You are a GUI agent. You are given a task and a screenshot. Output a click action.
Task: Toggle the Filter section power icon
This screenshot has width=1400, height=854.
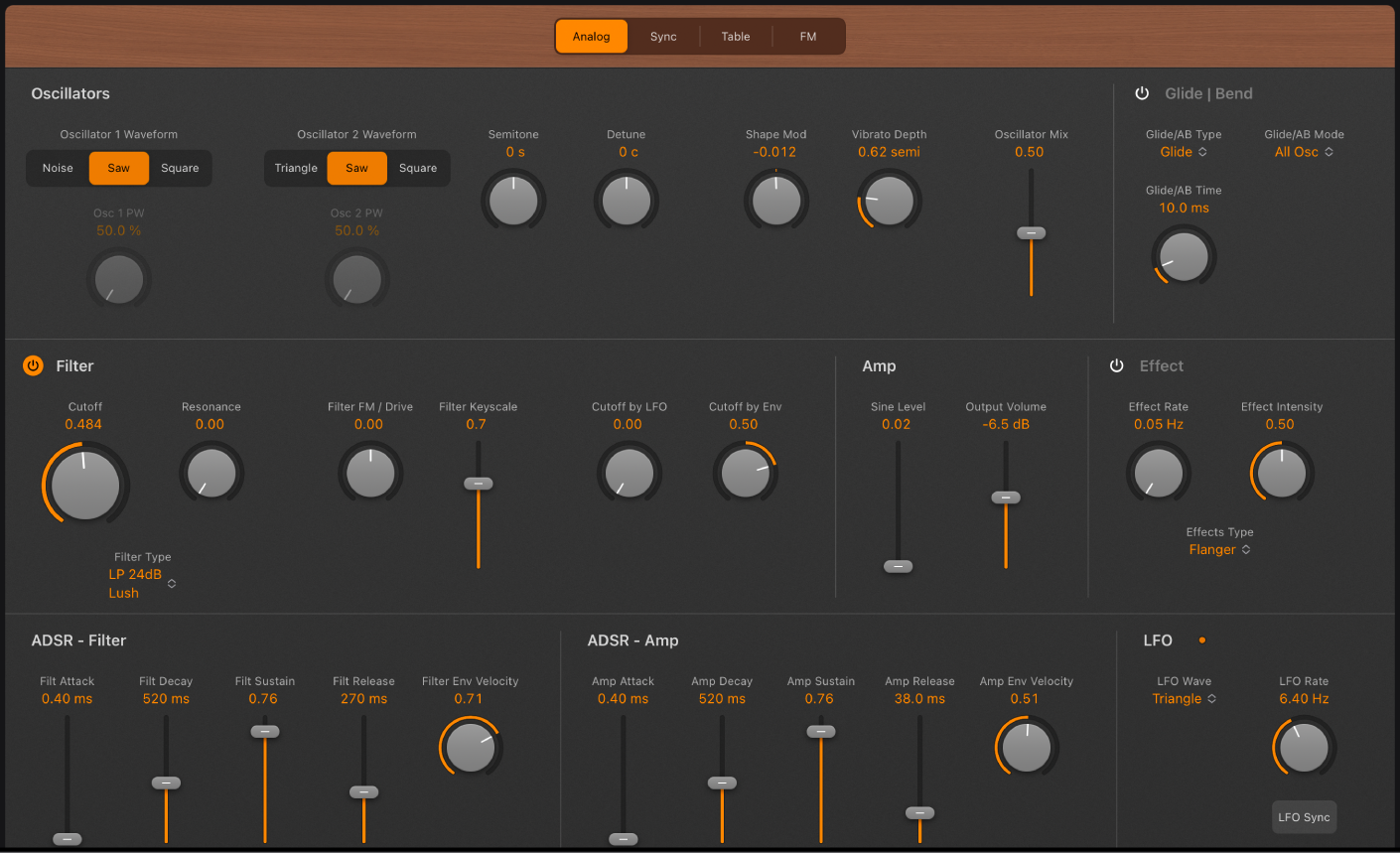click(x=31, y=365)
